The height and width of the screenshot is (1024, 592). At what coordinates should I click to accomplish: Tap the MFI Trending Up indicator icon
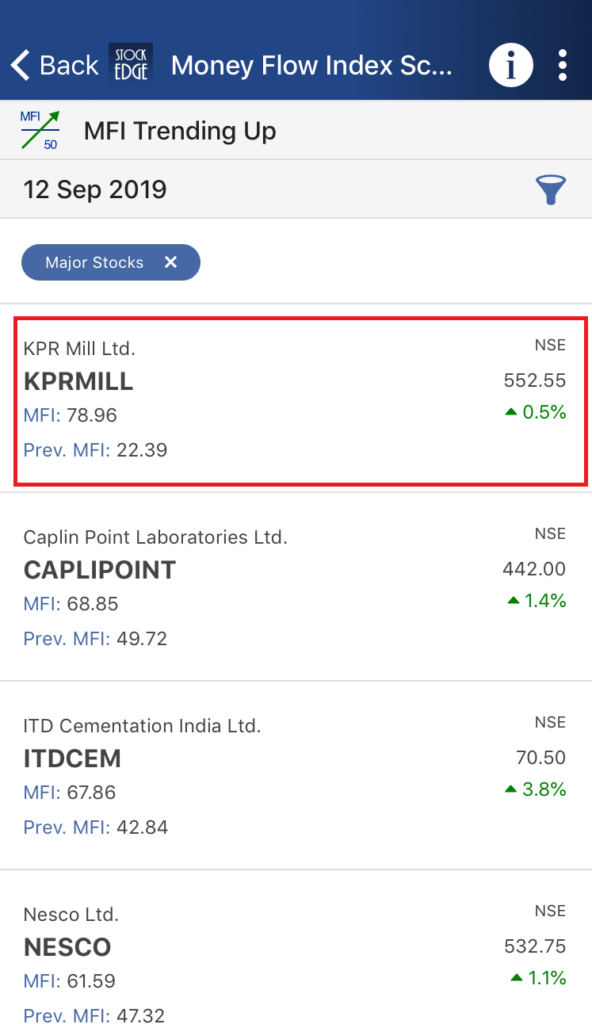click(41, 130)
